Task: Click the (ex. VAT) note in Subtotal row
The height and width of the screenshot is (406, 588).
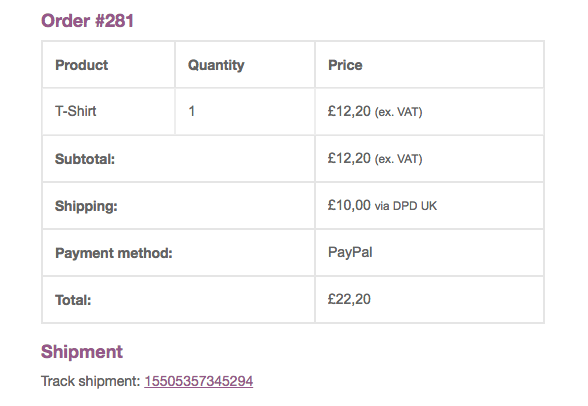Action: pyautogui.click(x=399, y=159)
